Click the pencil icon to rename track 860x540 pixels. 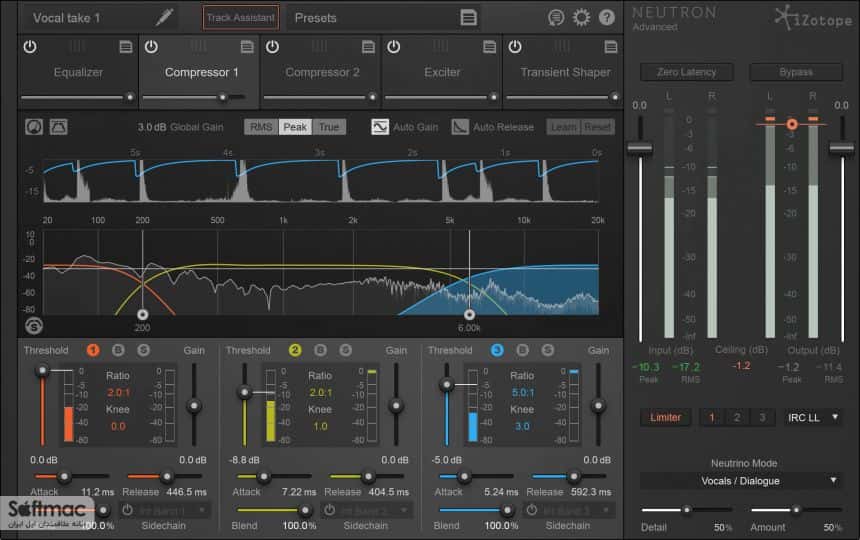pos(165,17)
